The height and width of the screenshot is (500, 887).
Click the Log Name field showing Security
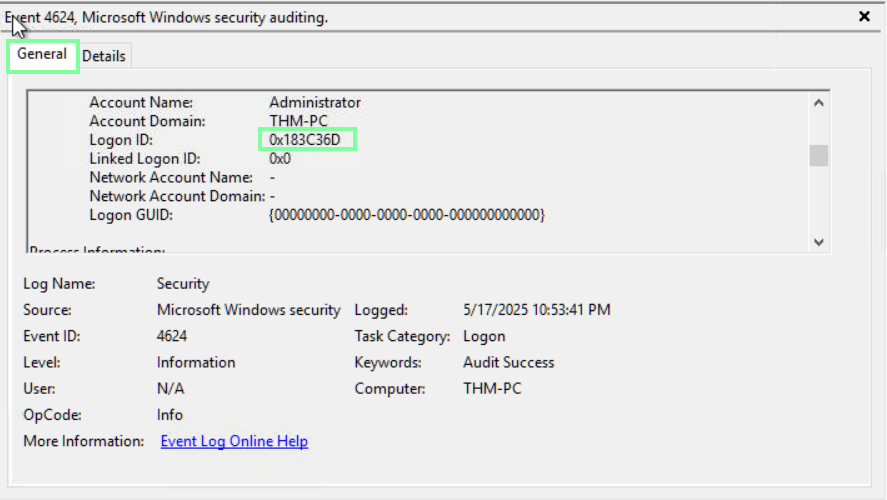(183, 284)
